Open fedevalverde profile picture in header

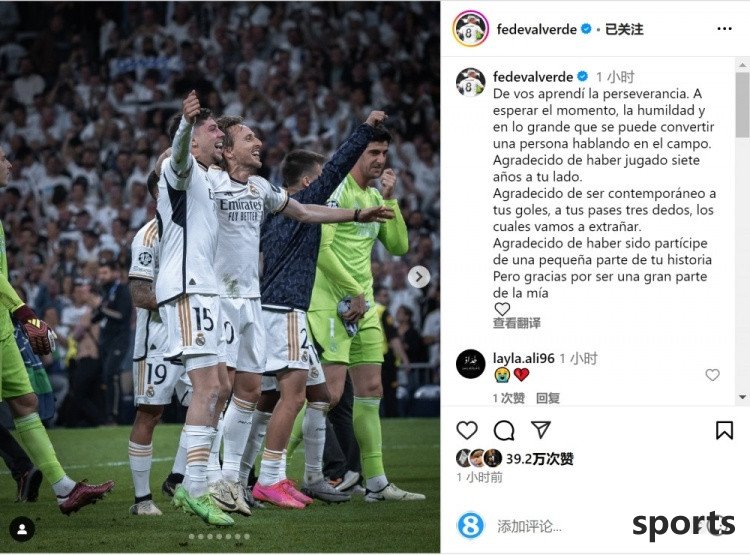(x=470, y=29)
